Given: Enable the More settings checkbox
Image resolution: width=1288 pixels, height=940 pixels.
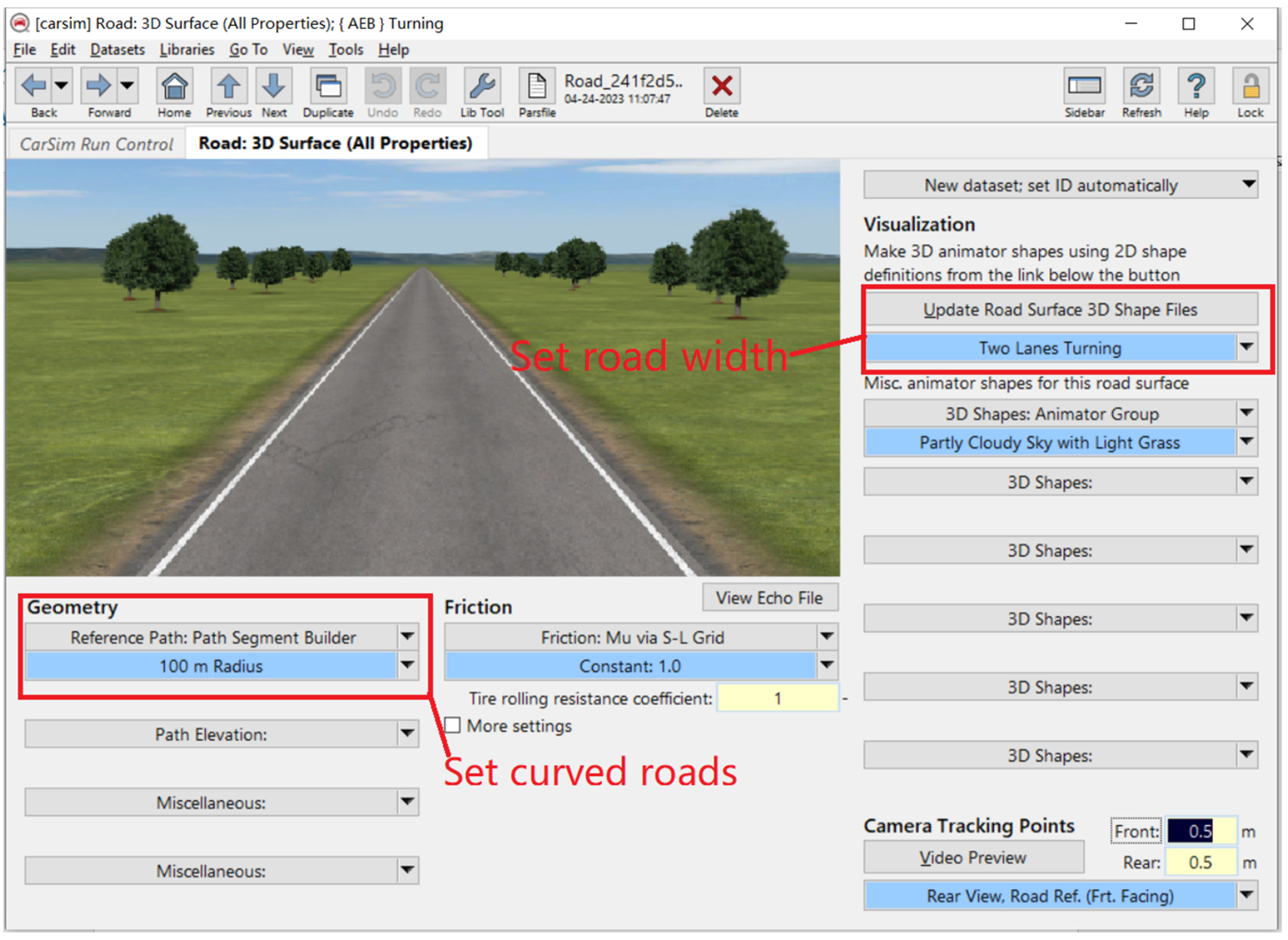Looking at the screenshot, I should pos(453,725).
